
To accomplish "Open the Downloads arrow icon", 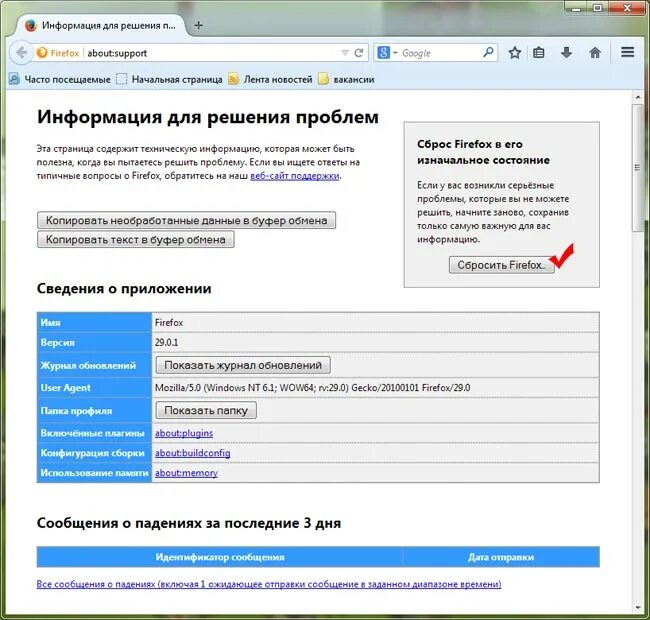I will point(566,53).
